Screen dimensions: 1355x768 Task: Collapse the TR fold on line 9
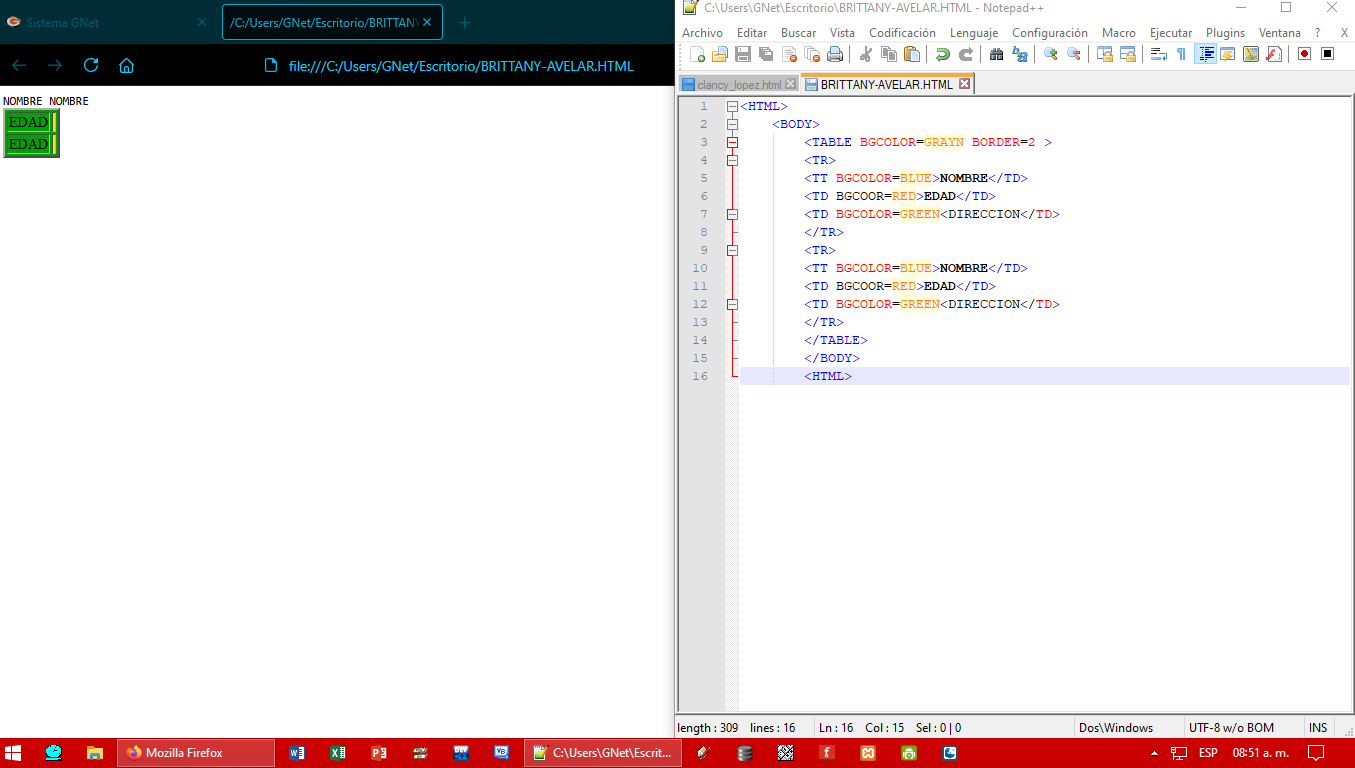tap(732, 250)
